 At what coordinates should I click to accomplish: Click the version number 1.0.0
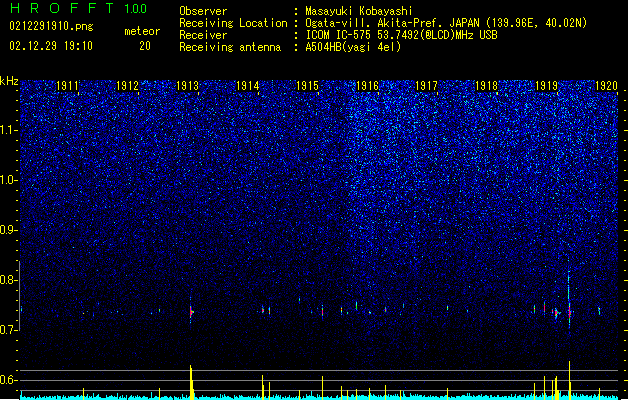[135, 9]
